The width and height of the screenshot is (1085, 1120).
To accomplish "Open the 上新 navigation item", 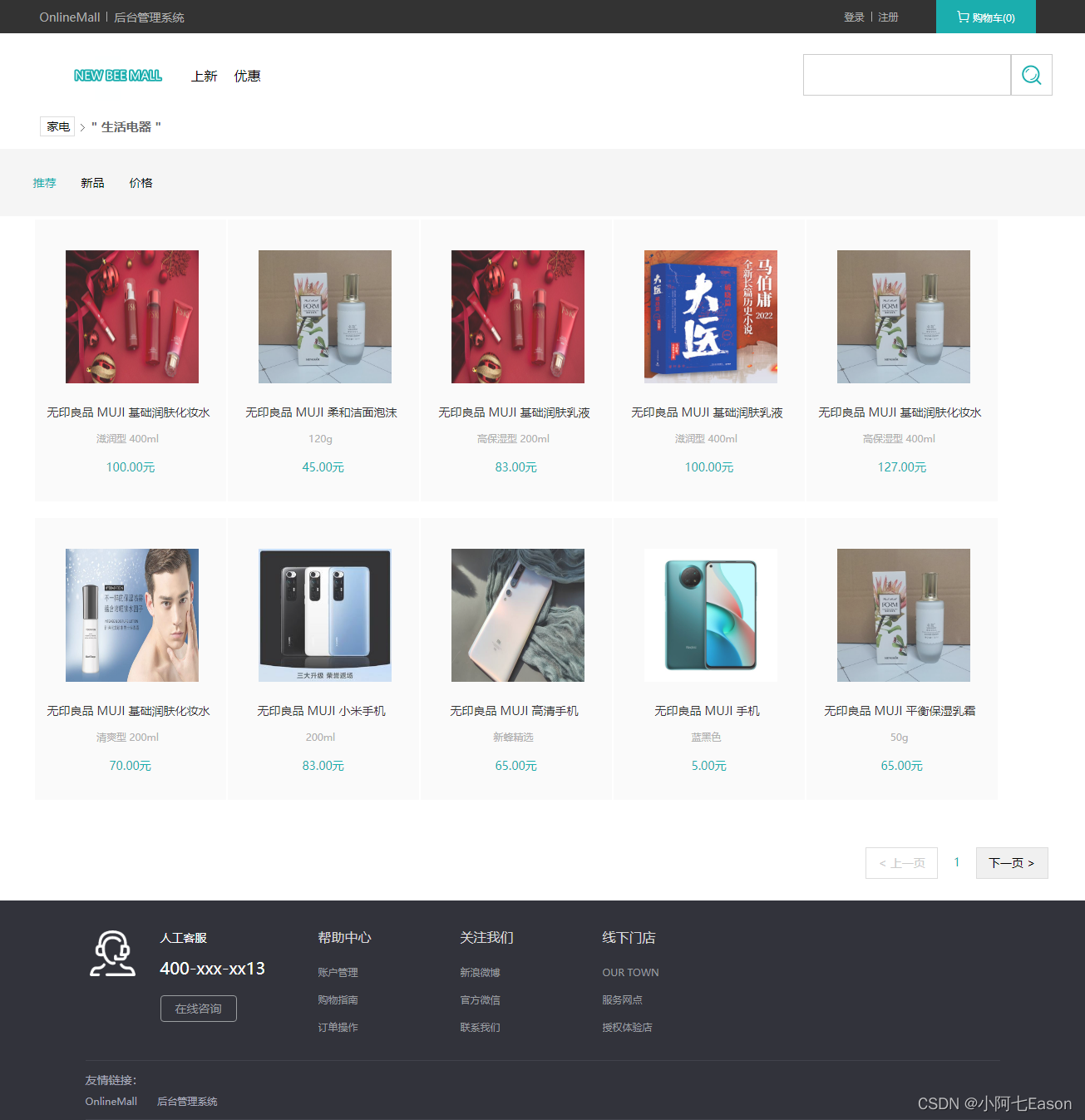I will 204,76.
